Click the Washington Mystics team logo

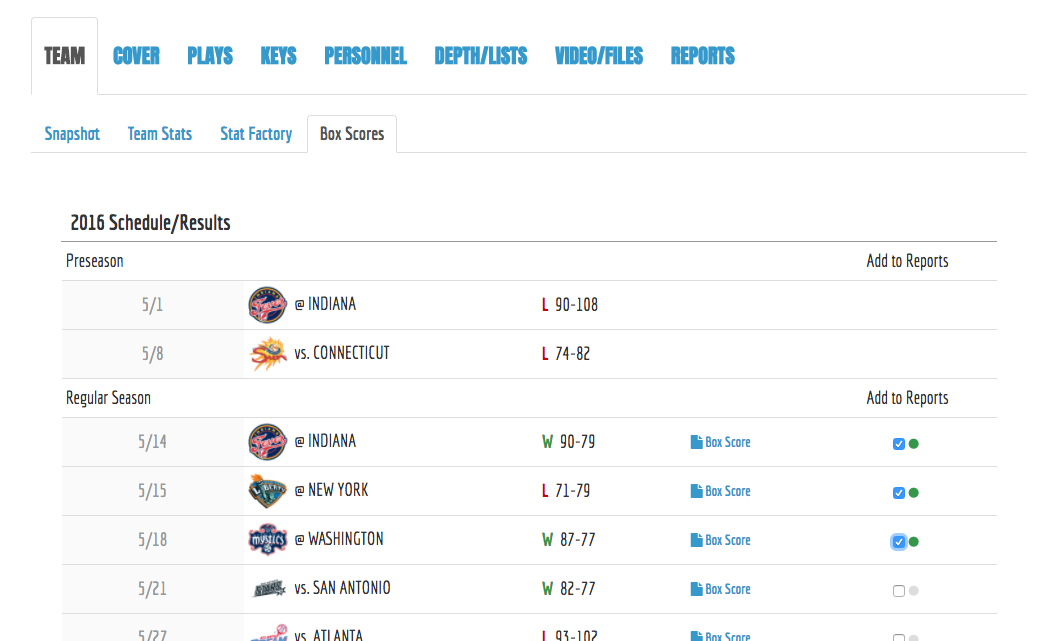[267, 540]
